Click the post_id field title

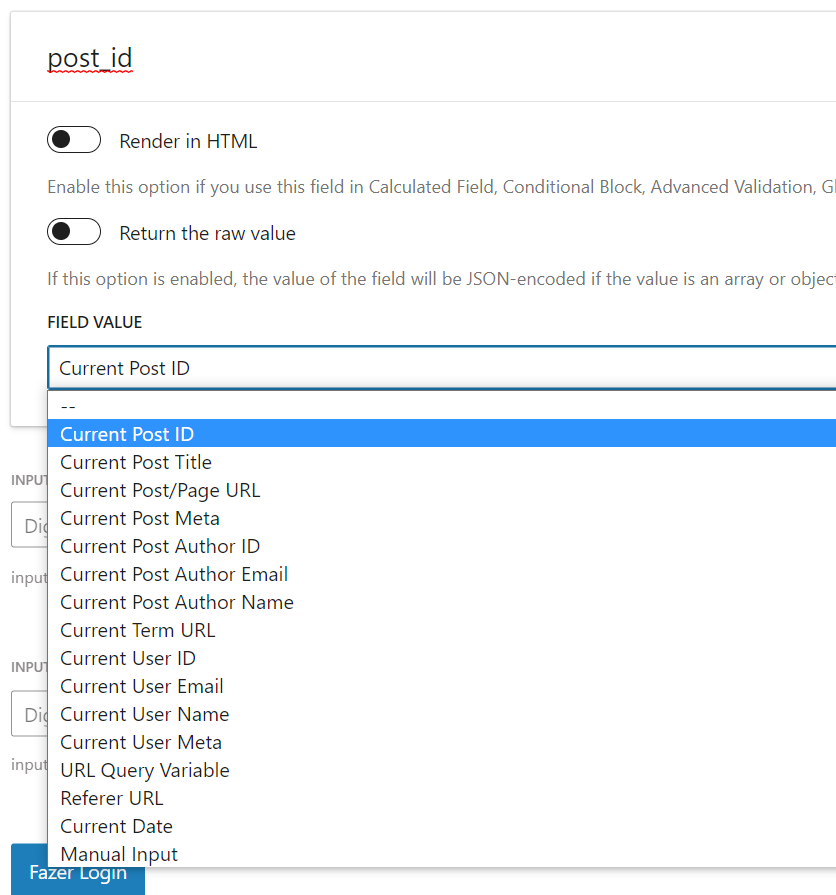(90, 59)
